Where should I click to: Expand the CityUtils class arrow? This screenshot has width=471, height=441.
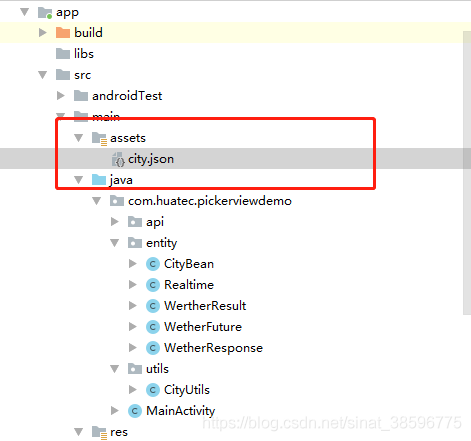tap(133, 390)
